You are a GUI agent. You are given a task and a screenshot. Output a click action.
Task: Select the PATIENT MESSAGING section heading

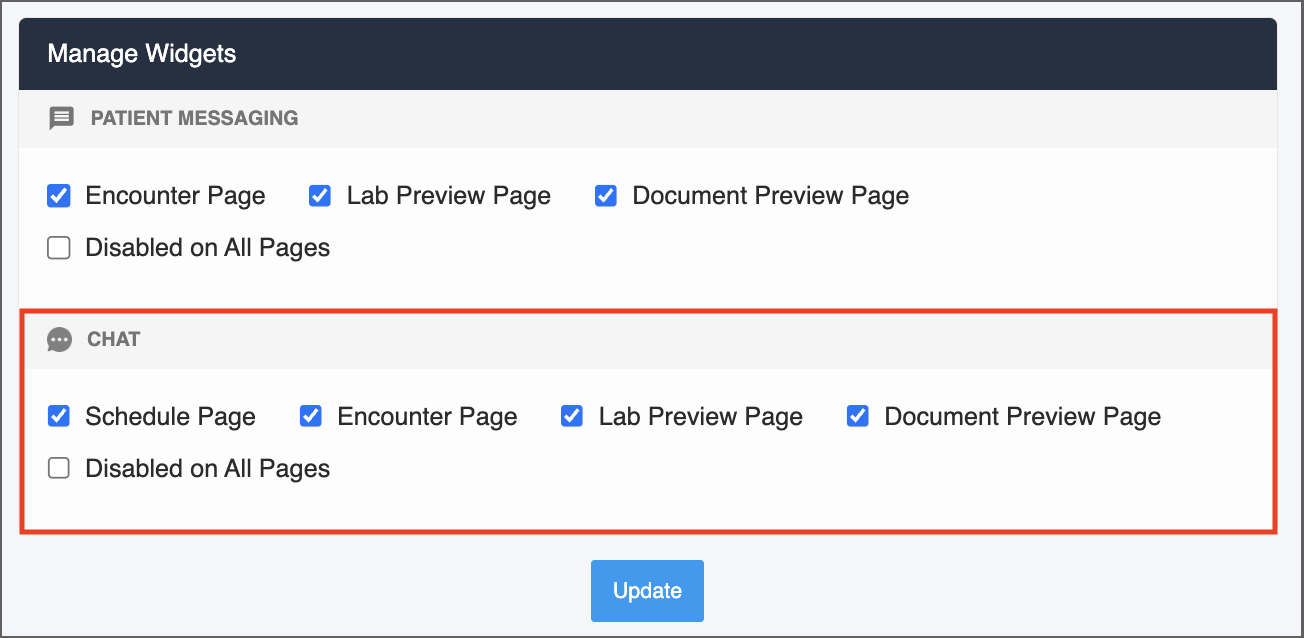(195, 118)
